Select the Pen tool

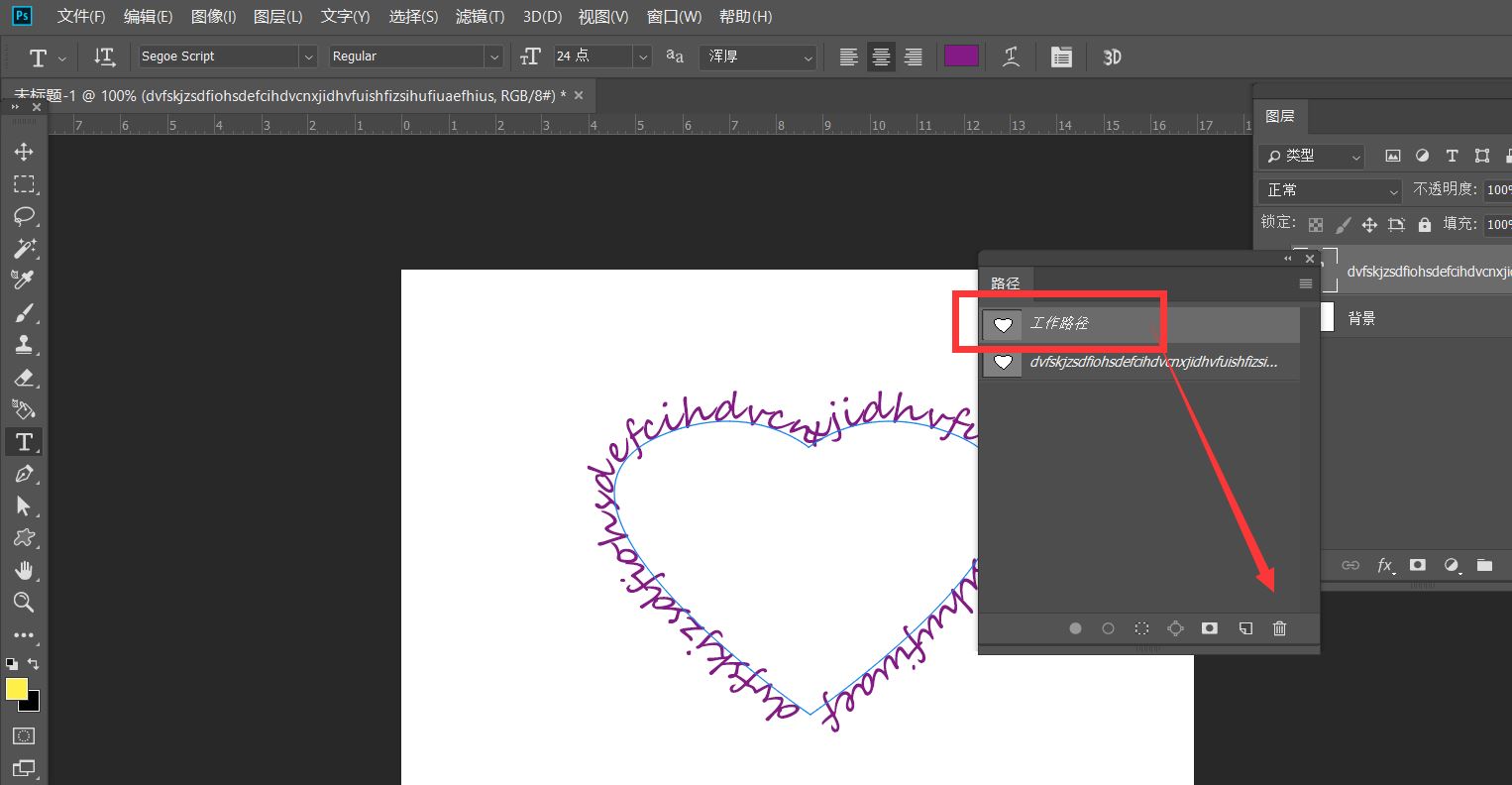coord(24,474)
